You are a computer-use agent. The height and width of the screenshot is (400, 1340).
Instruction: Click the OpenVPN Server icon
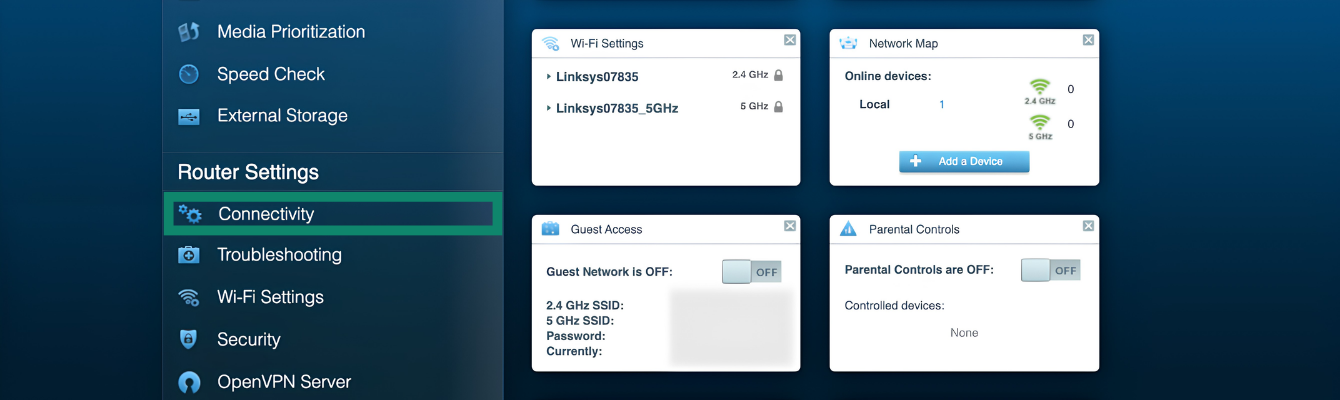(x=189, y=382)
